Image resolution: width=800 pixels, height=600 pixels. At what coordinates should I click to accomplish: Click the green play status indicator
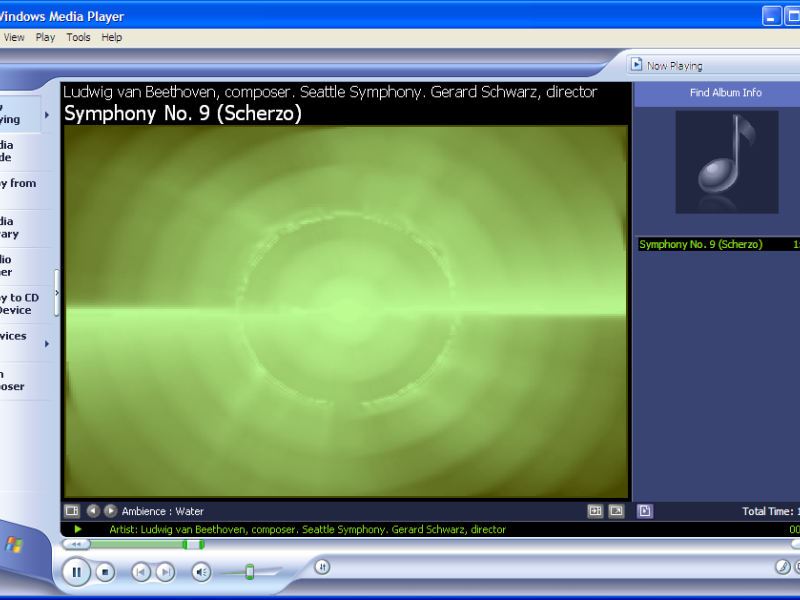[x=78, y=530]
